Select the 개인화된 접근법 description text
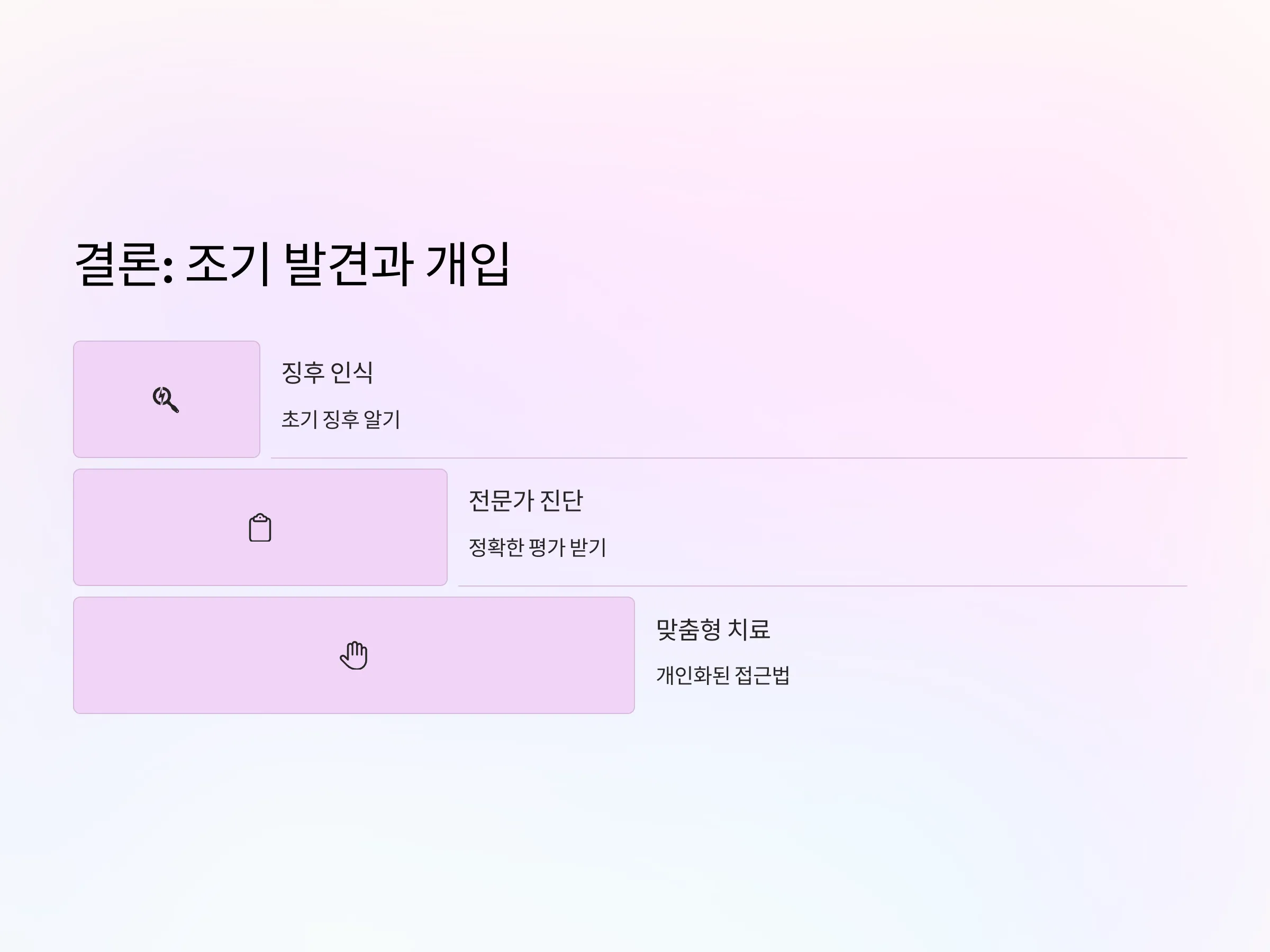 [723, 675]
